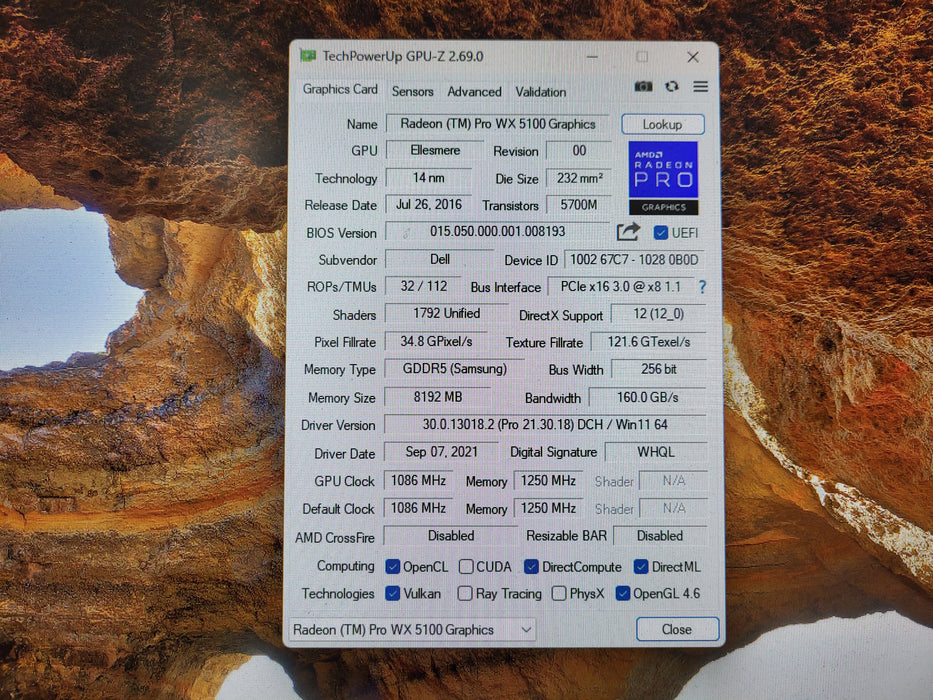Toggle the PhysX checkbox
The width and height of the screenshot is (933, 700).
click(x=559, y=593)
